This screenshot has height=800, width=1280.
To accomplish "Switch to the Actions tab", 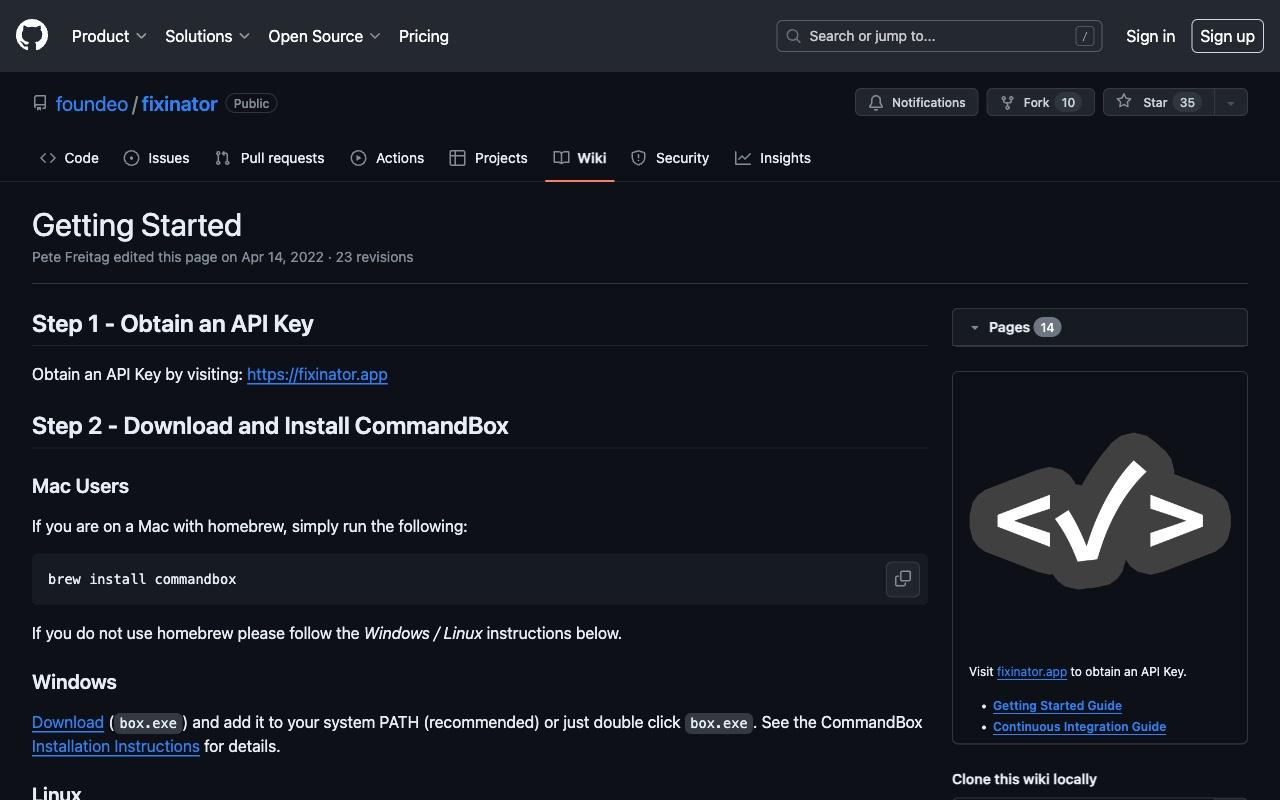I will (x=387, y=158).
